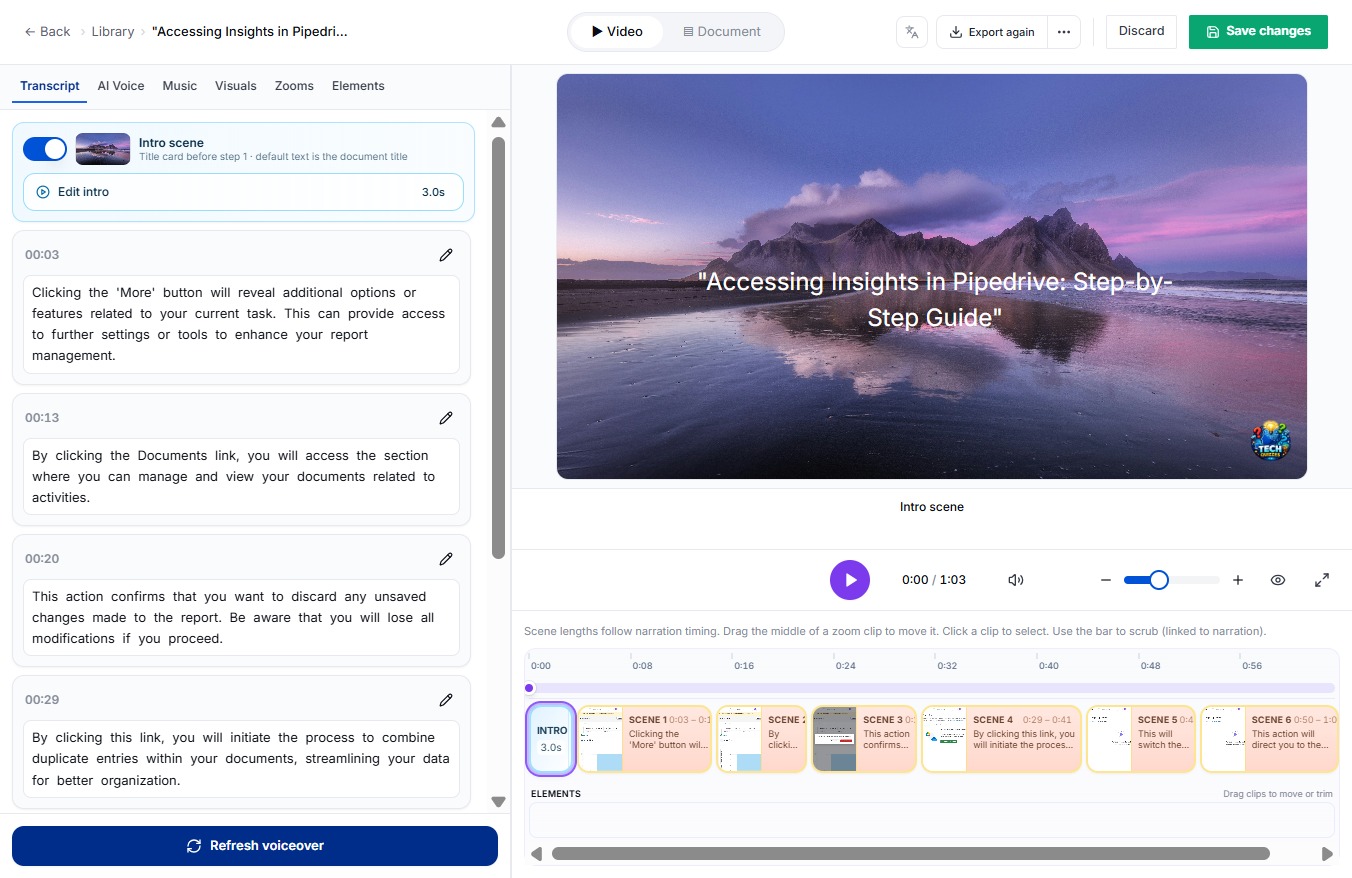The image size is (1352, 878).
Task: Click the Documents link transcript text box
Action: [x=241, y=477]
